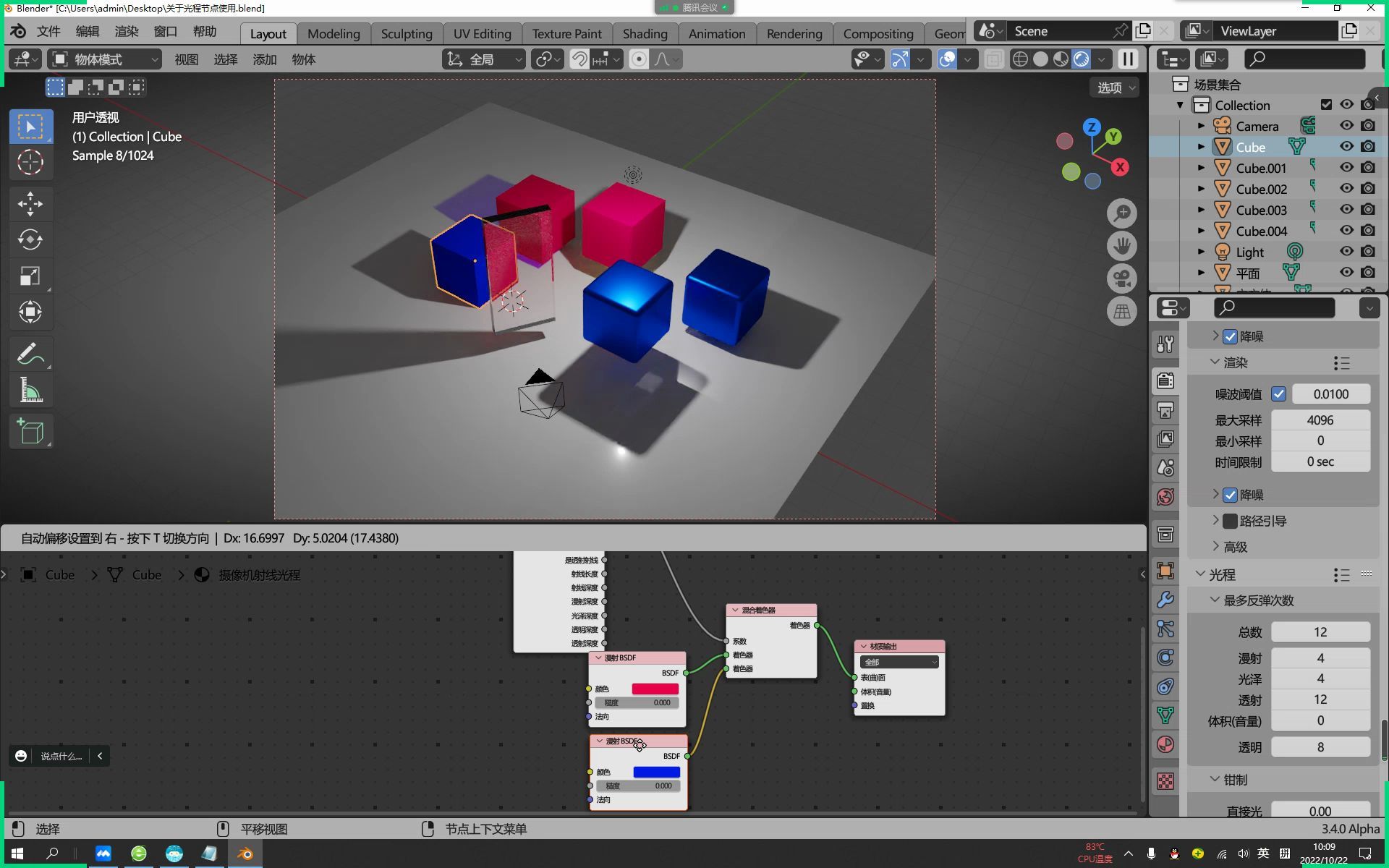
Task: Switch to the Shading tab
Action: click(x=644, y=33)
